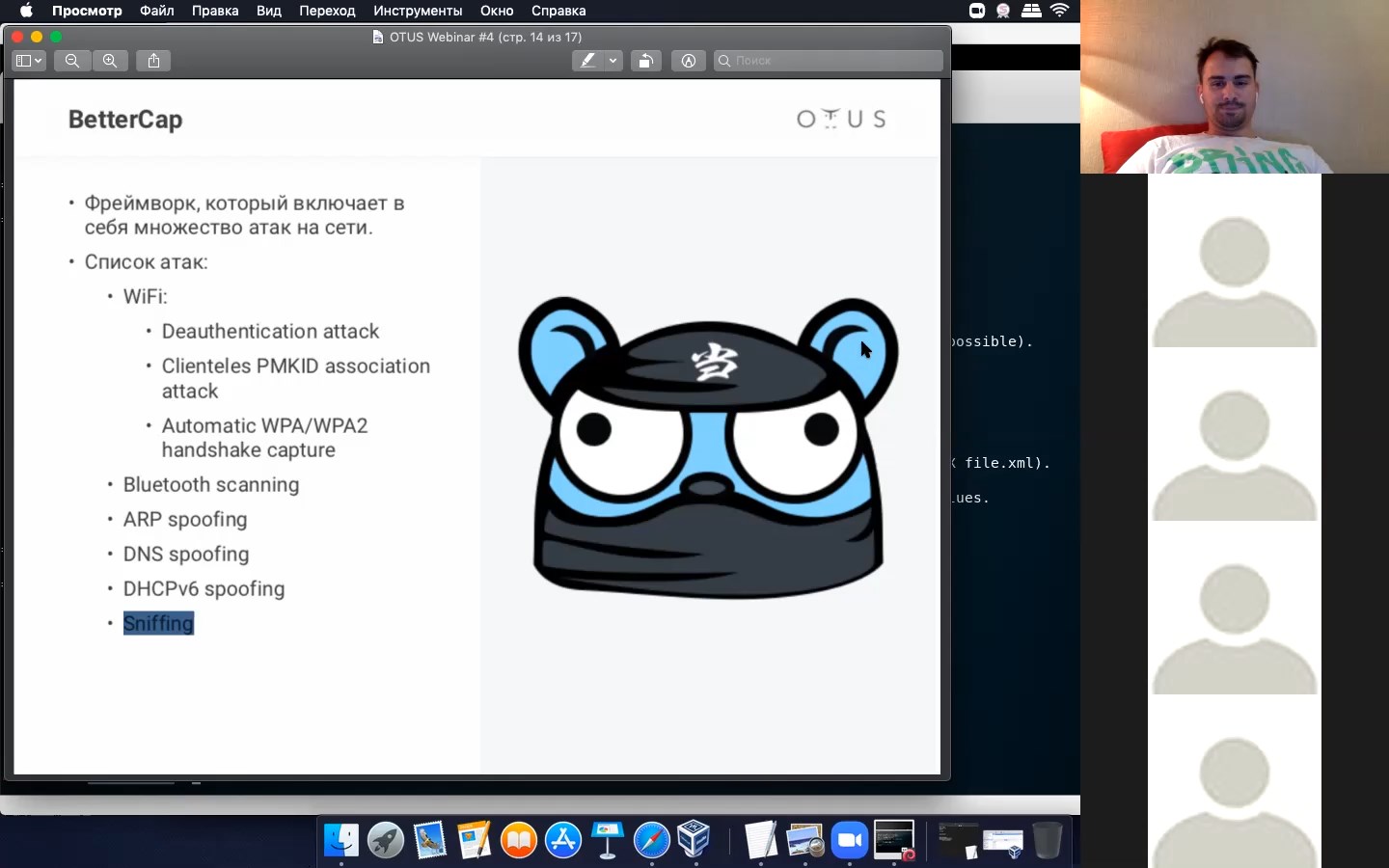
Task: Open Finder from the Dock
Action: point(340,840)
